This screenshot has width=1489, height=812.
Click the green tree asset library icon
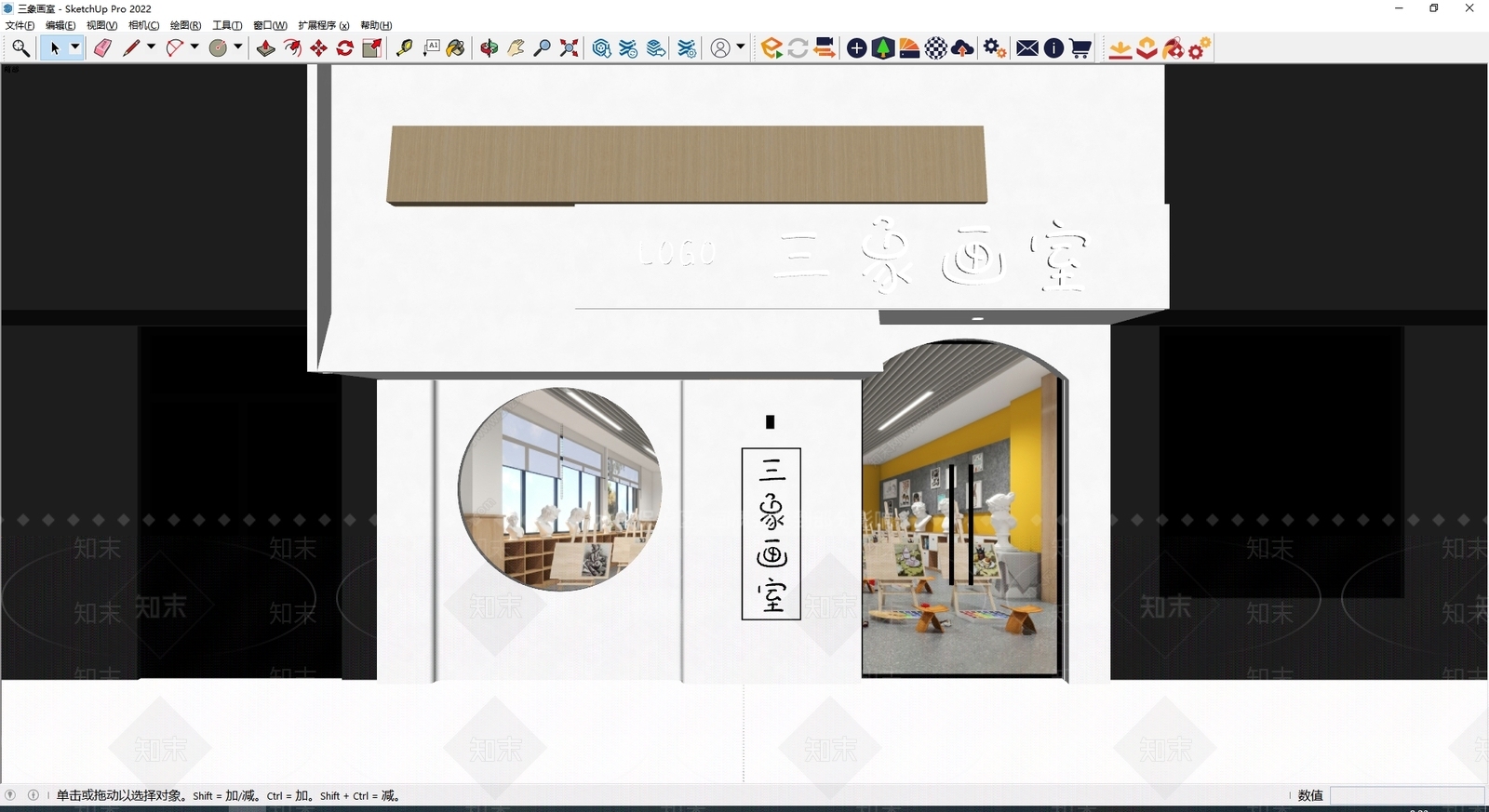coord(882,48)
